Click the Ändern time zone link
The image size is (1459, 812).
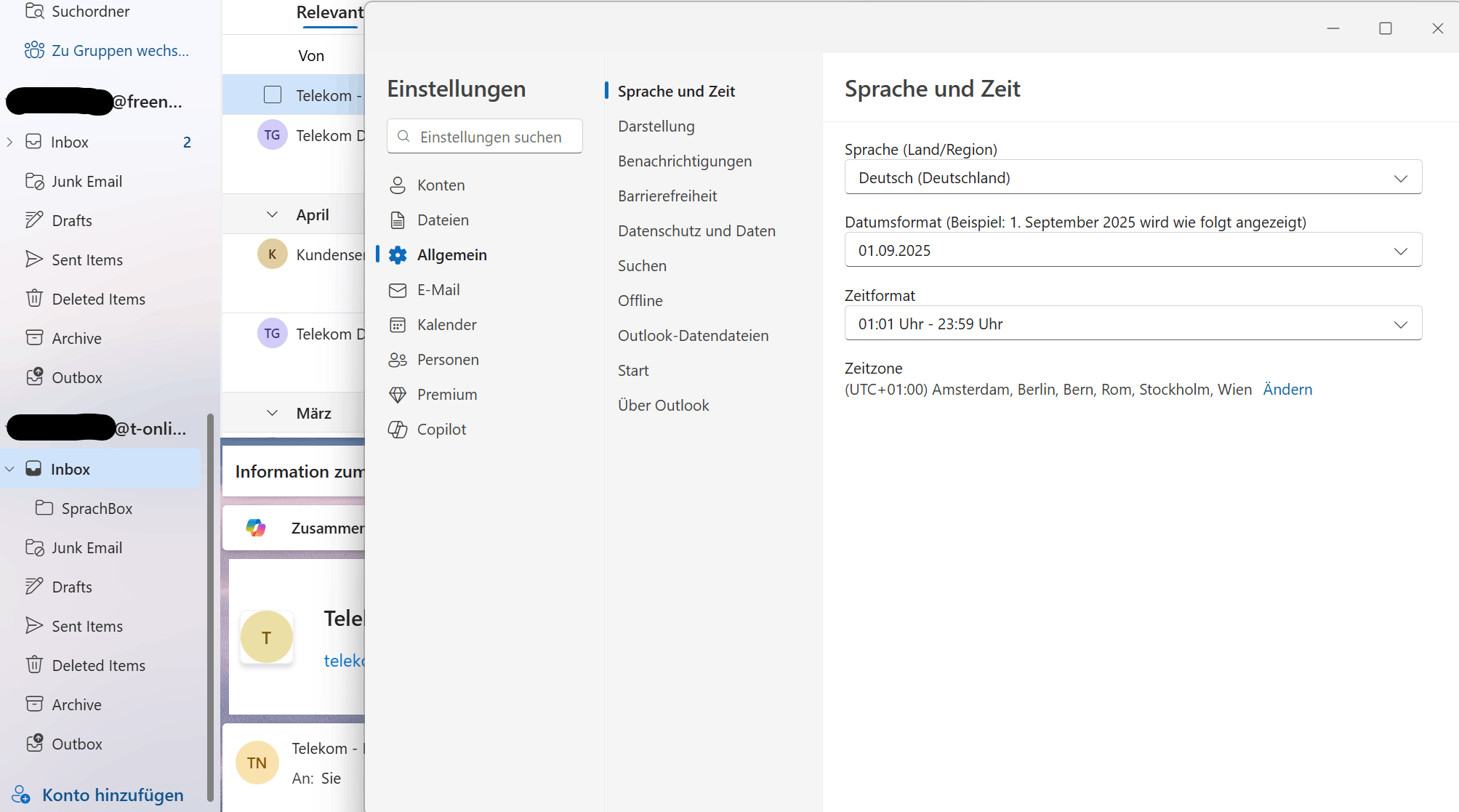1287,389
